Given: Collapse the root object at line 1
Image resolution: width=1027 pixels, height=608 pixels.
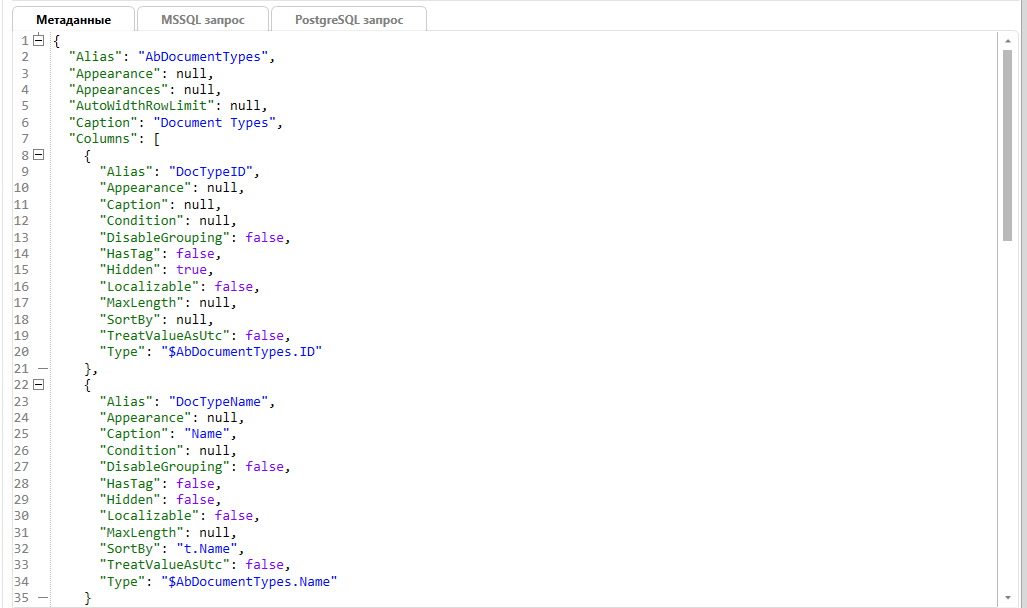Looking at the screenshot, I should [x=39, y=41].
